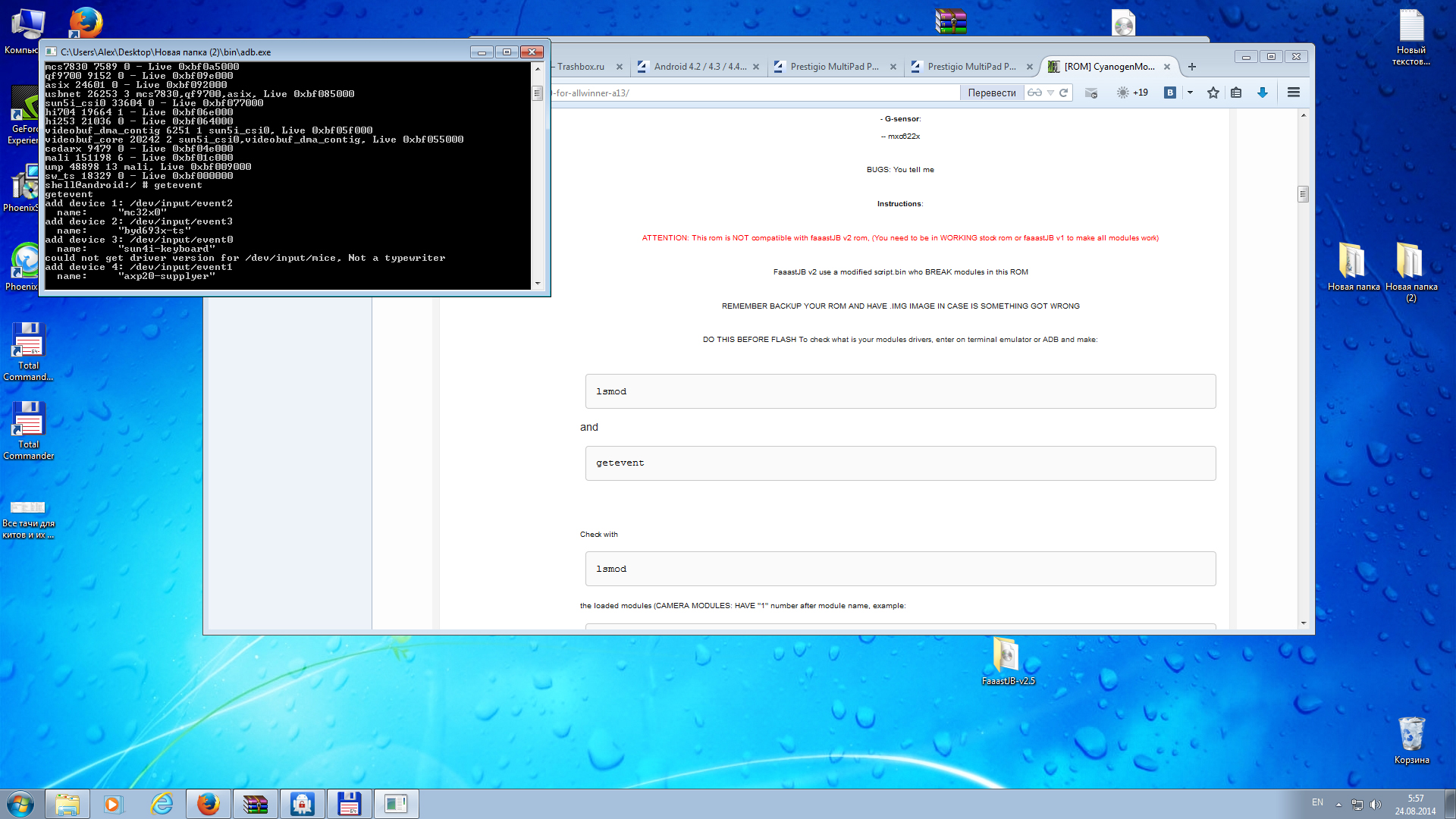This screenshot has height=819, width=1456.
Task: Open the Downloads arrow icon
Action: click(1263, 93)
